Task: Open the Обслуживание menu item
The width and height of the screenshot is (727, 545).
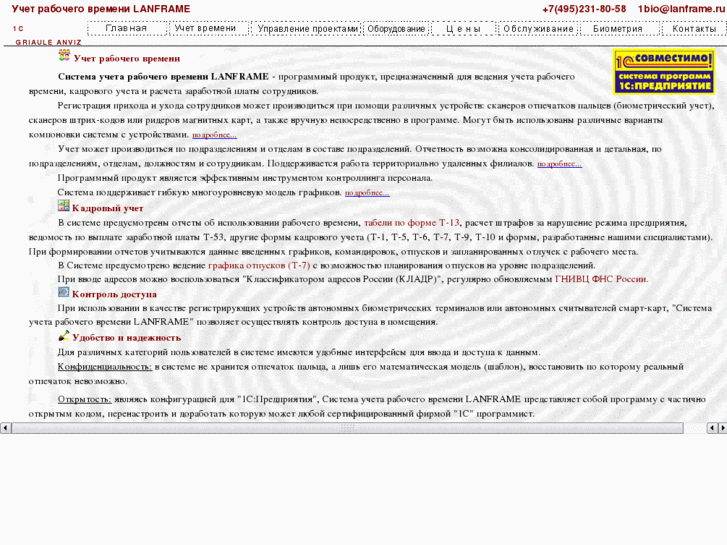Action: click(538, 28)
